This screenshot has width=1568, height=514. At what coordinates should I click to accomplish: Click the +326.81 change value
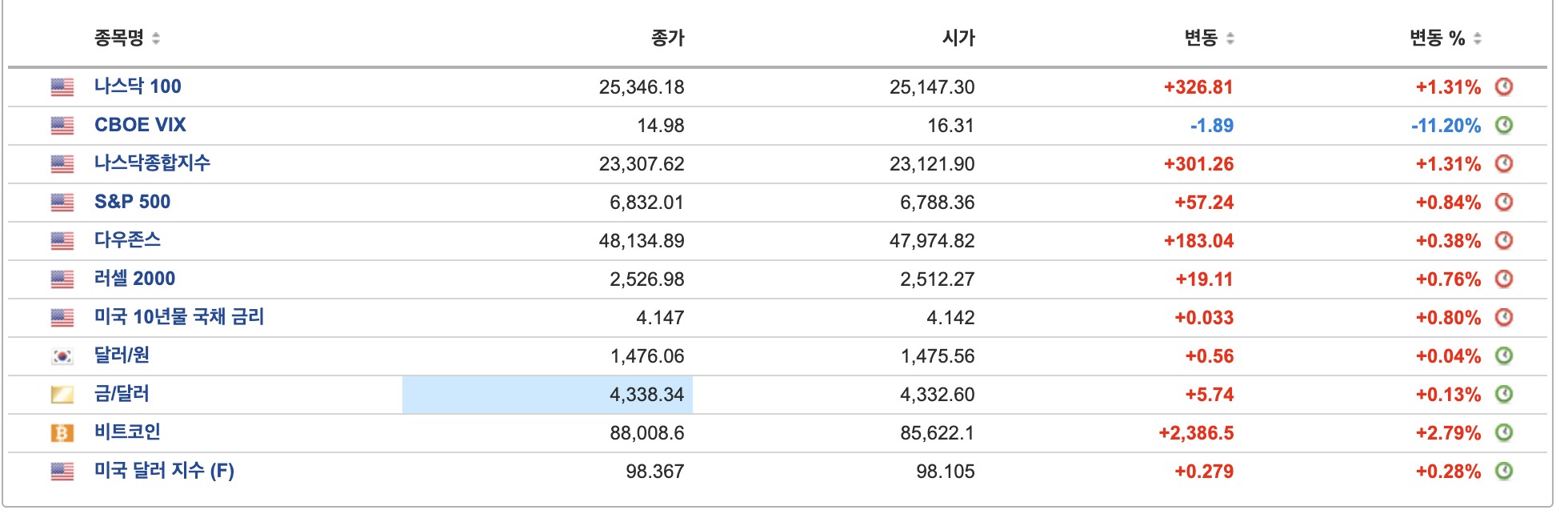[x=1198, y=87]
